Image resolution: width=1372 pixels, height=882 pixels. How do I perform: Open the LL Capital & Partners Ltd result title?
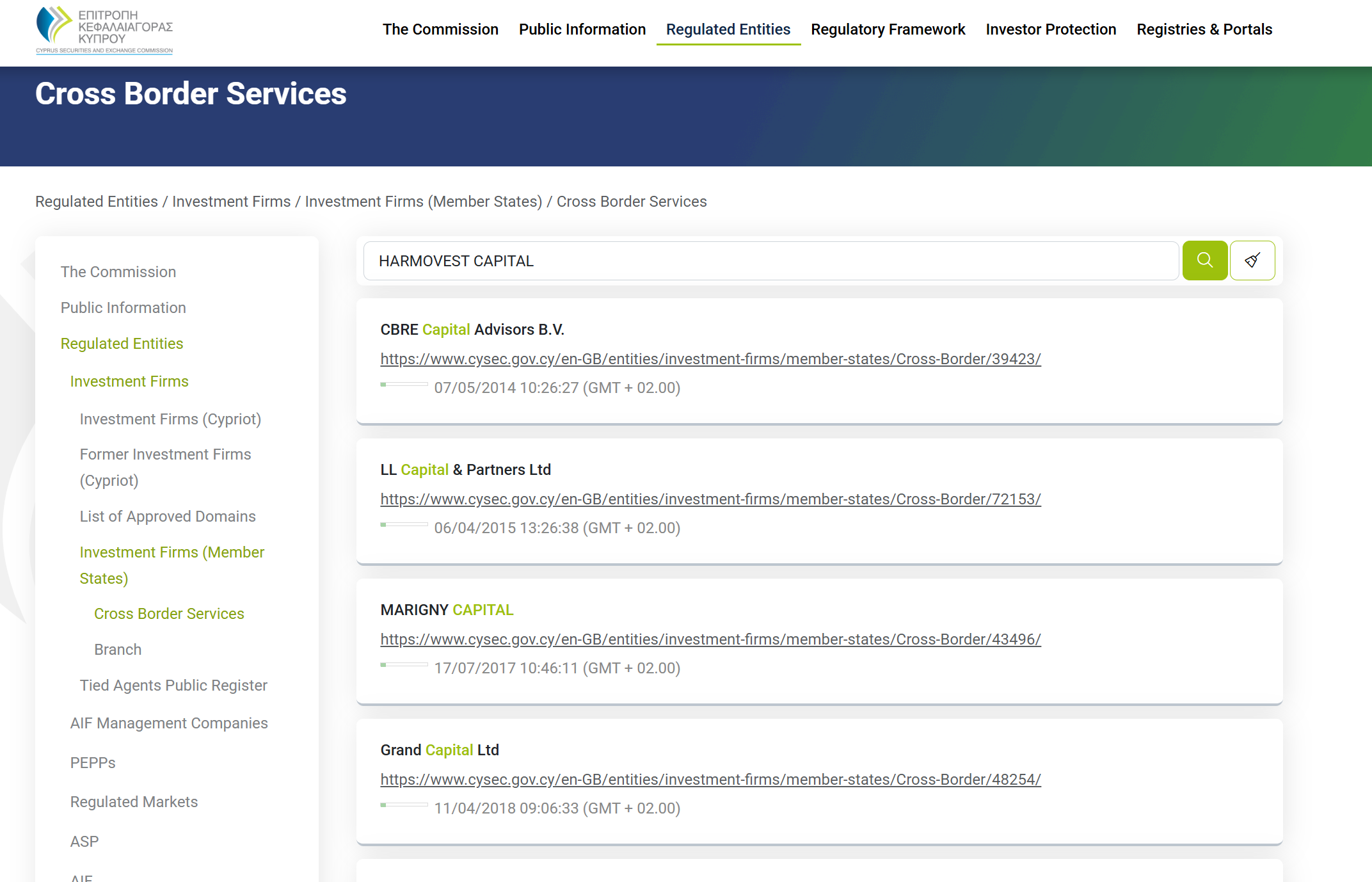(466, 470)
